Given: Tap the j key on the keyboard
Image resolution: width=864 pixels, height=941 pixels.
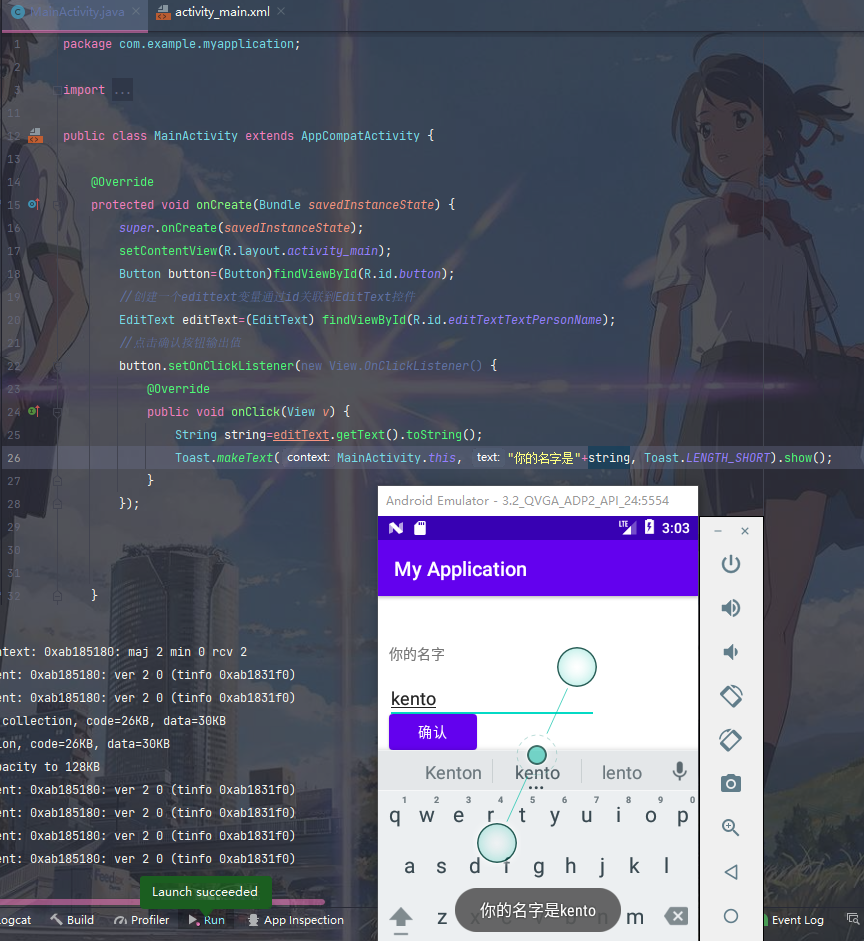Looking at the screenshot, I should [x=602, y=866].
